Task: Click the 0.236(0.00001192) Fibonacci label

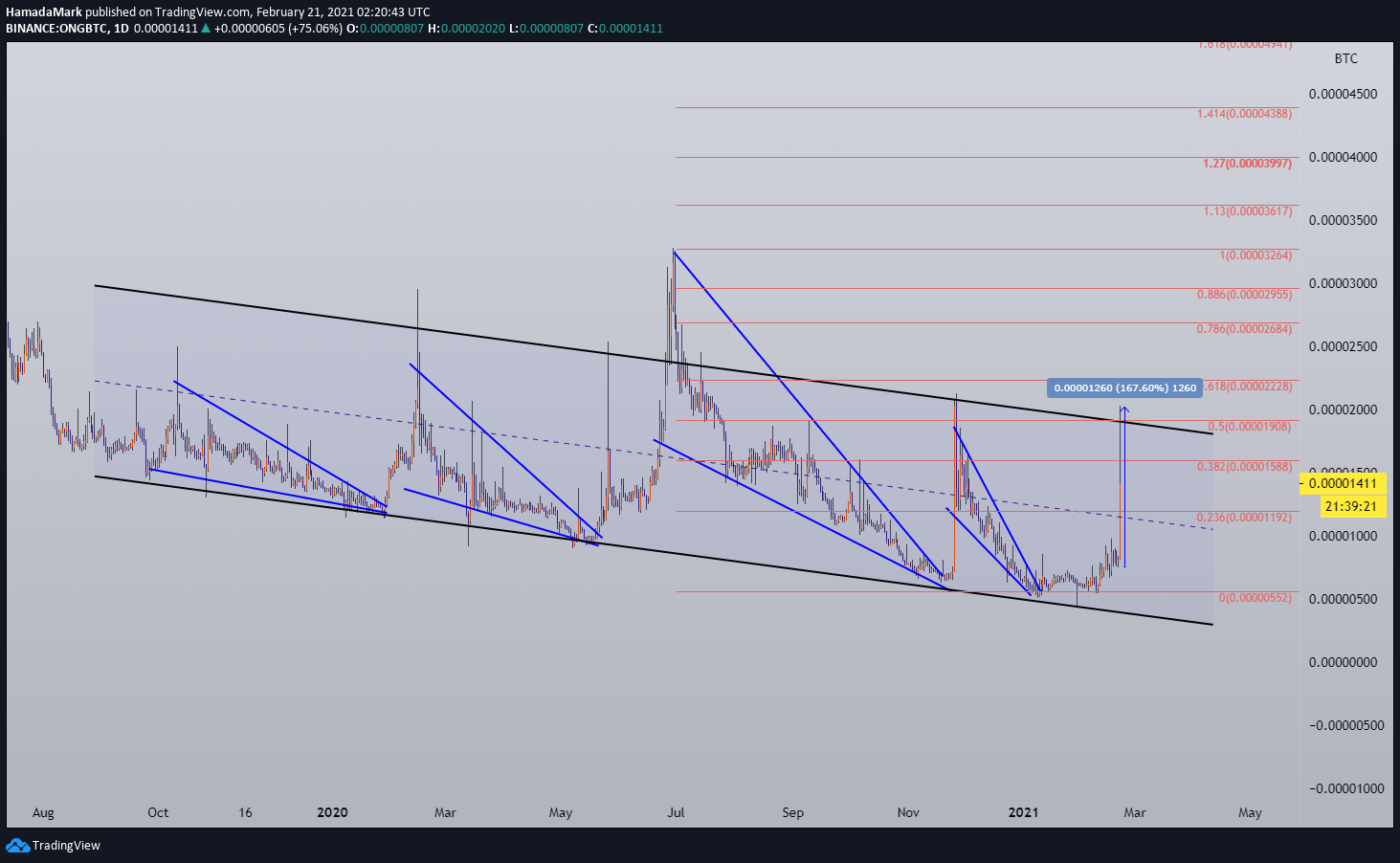Action: click(1244, 518)
